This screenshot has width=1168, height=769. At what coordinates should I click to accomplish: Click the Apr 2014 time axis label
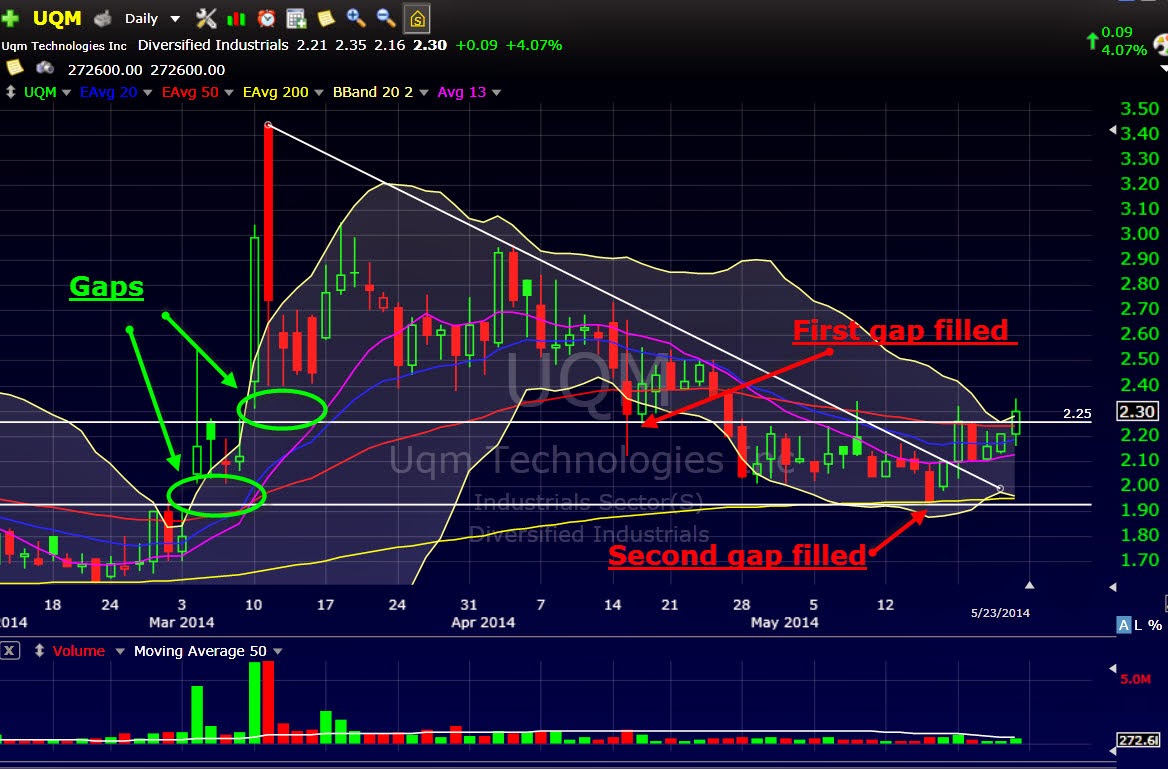483,622
